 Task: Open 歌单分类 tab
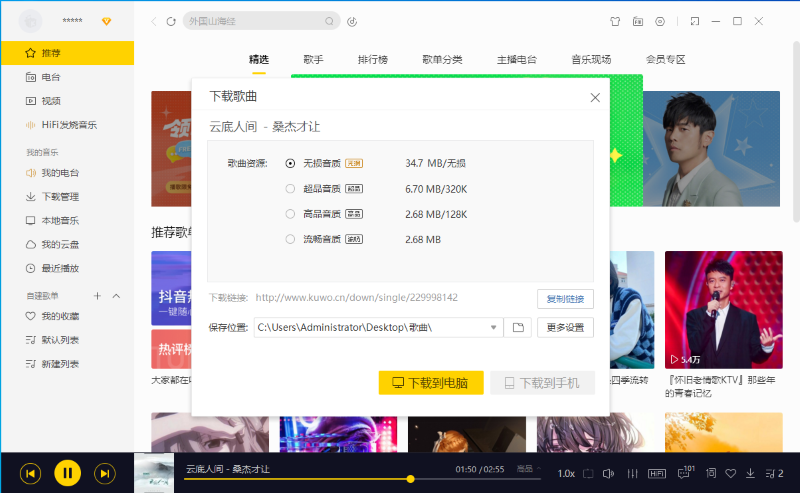pos(442,60)
